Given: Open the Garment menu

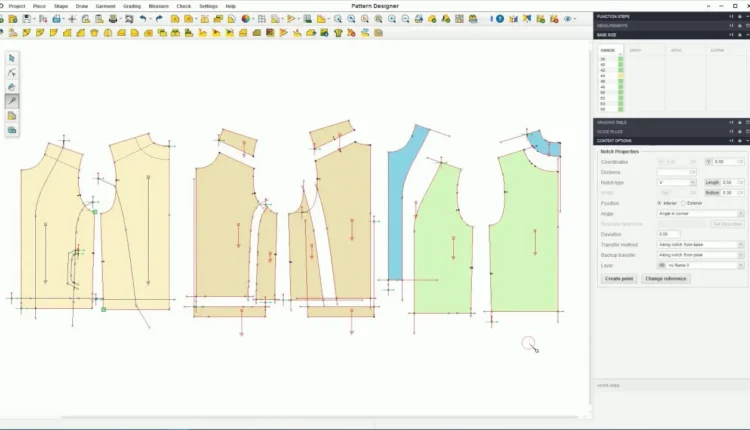Looking at the screenshot, I should point(105,6).
